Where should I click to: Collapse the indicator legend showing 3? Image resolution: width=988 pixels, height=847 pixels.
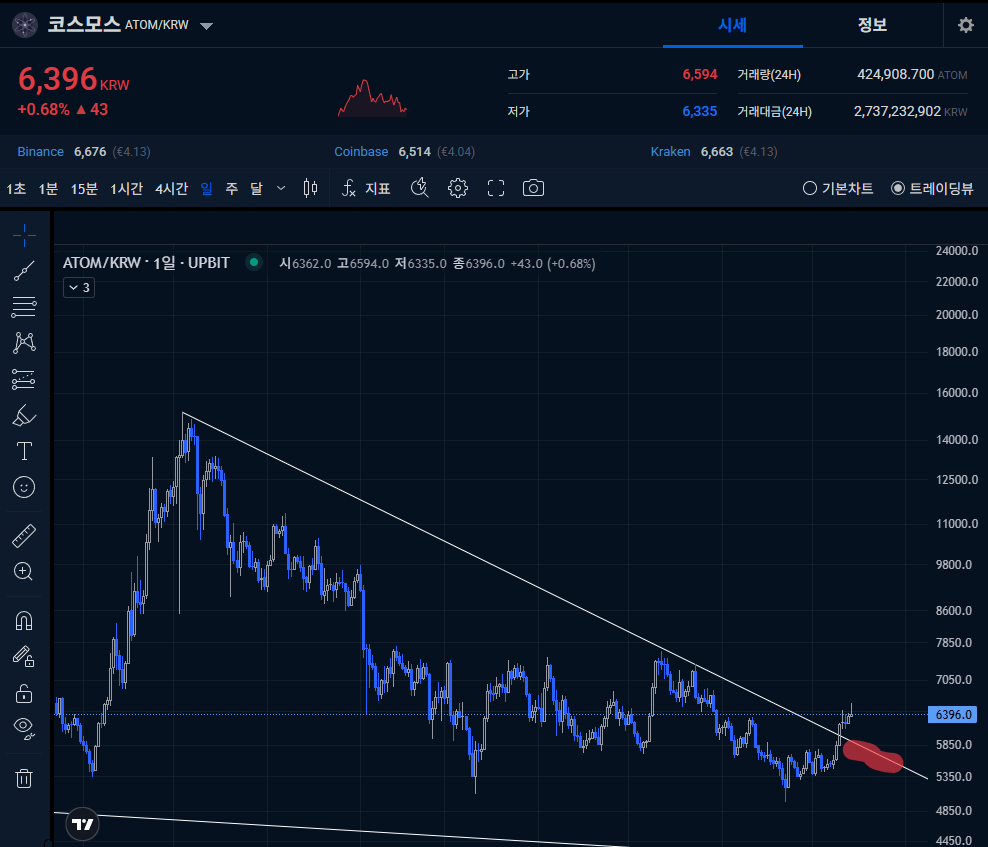click(79, 287)
